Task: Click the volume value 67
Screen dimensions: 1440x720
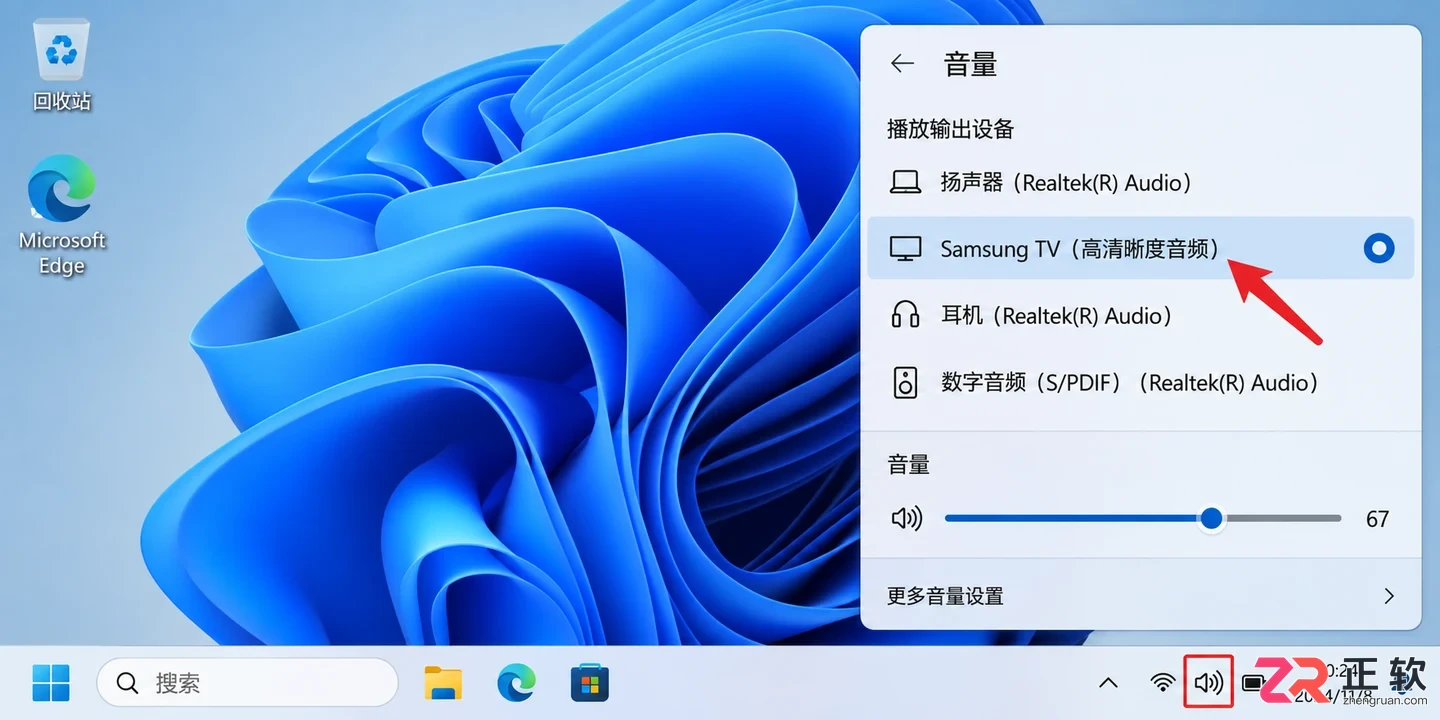Action: [1378, 518]
